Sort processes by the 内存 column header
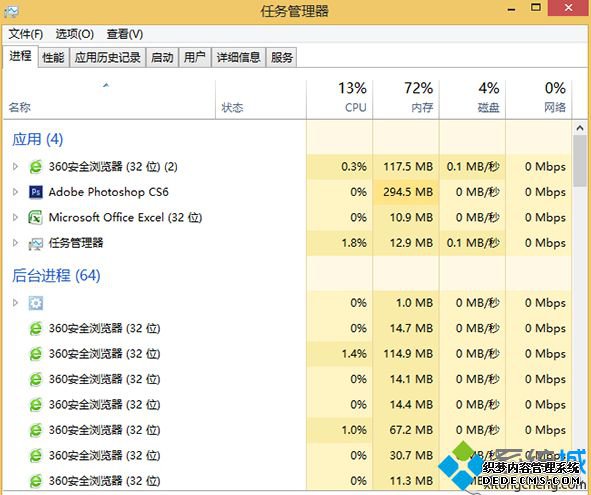The height and width of the screenshot is (495, 591). (x=406, y=99)
